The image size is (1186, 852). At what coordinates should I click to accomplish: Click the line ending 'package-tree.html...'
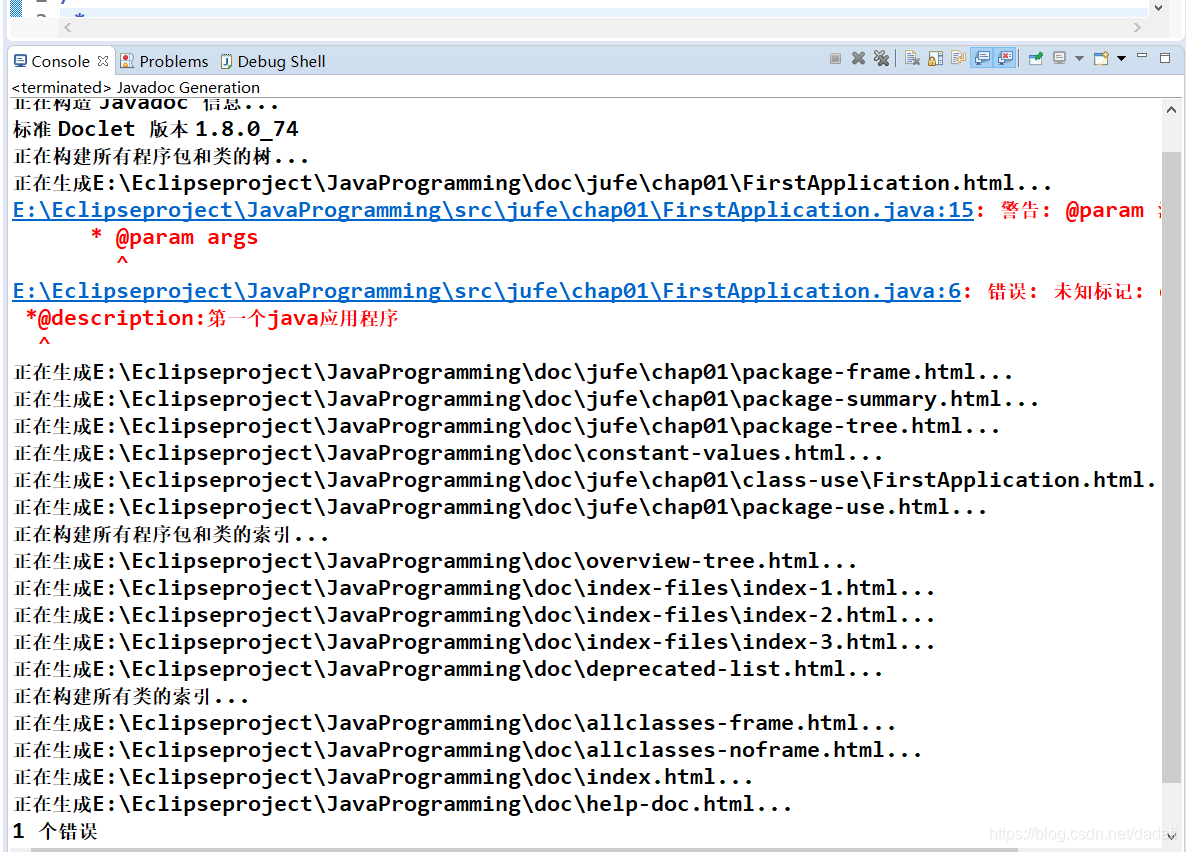pyautogui.click(x=506, y=427)
